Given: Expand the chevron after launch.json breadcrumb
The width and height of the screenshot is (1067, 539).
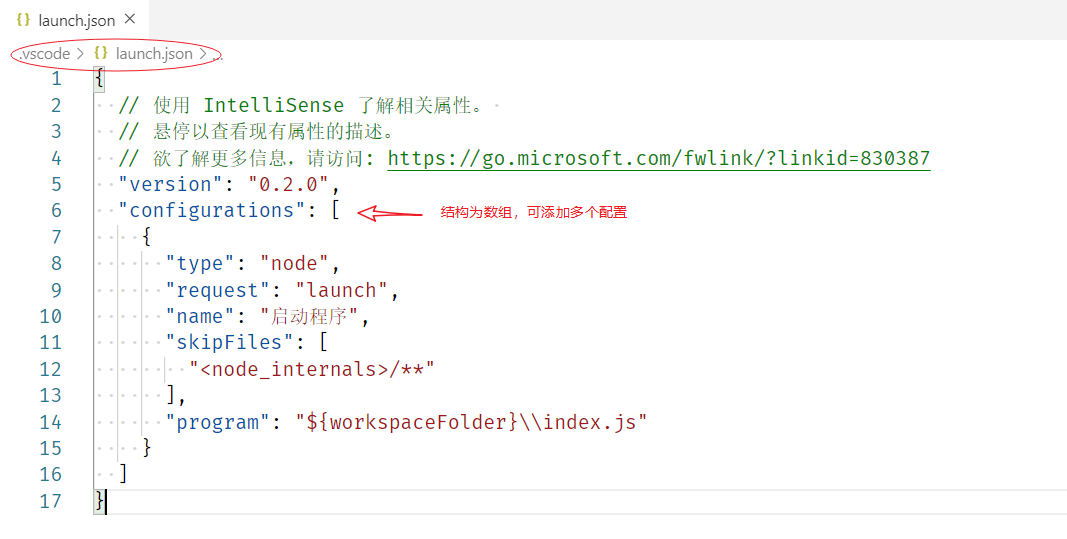Looking at the screenshot, I should 203,53.
